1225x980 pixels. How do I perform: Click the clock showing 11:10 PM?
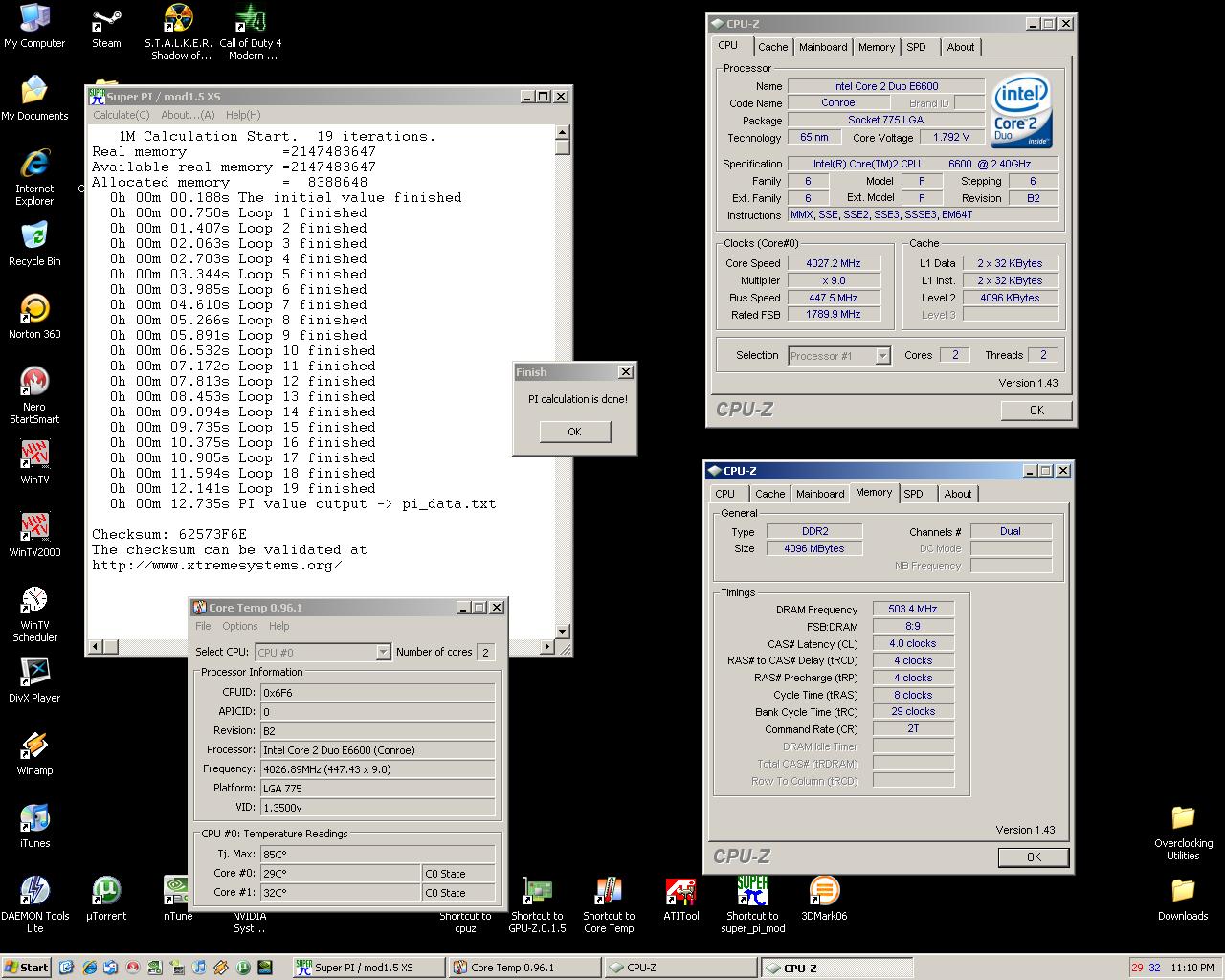pyautogui.click(x=1192, y=968)
